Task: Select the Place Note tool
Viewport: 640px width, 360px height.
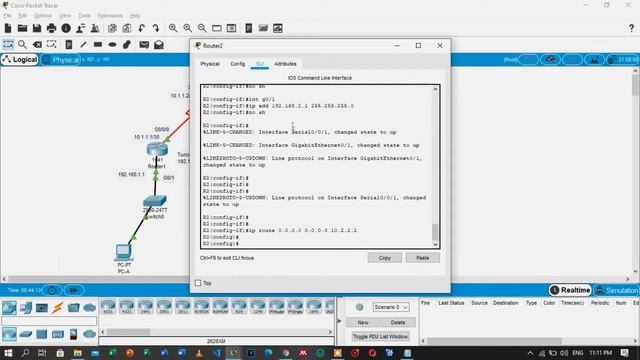Action: pyautogui.click(x=69, y=44)
